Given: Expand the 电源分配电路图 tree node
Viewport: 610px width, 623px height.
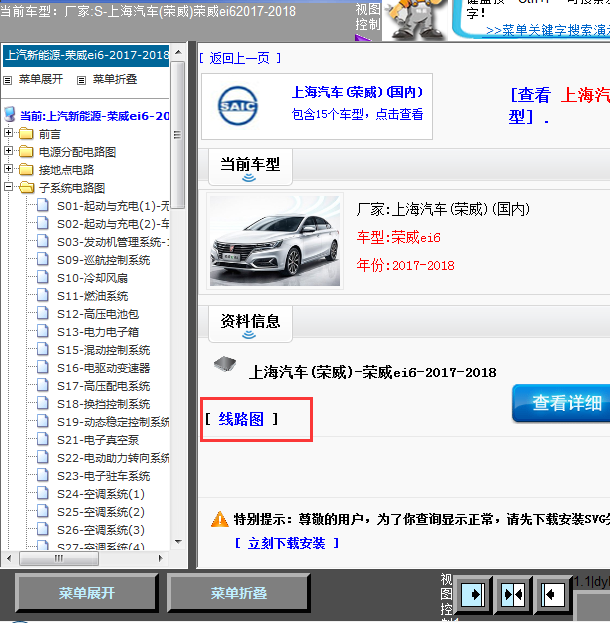Looking at the screenshot, I should tap(8, 151).
